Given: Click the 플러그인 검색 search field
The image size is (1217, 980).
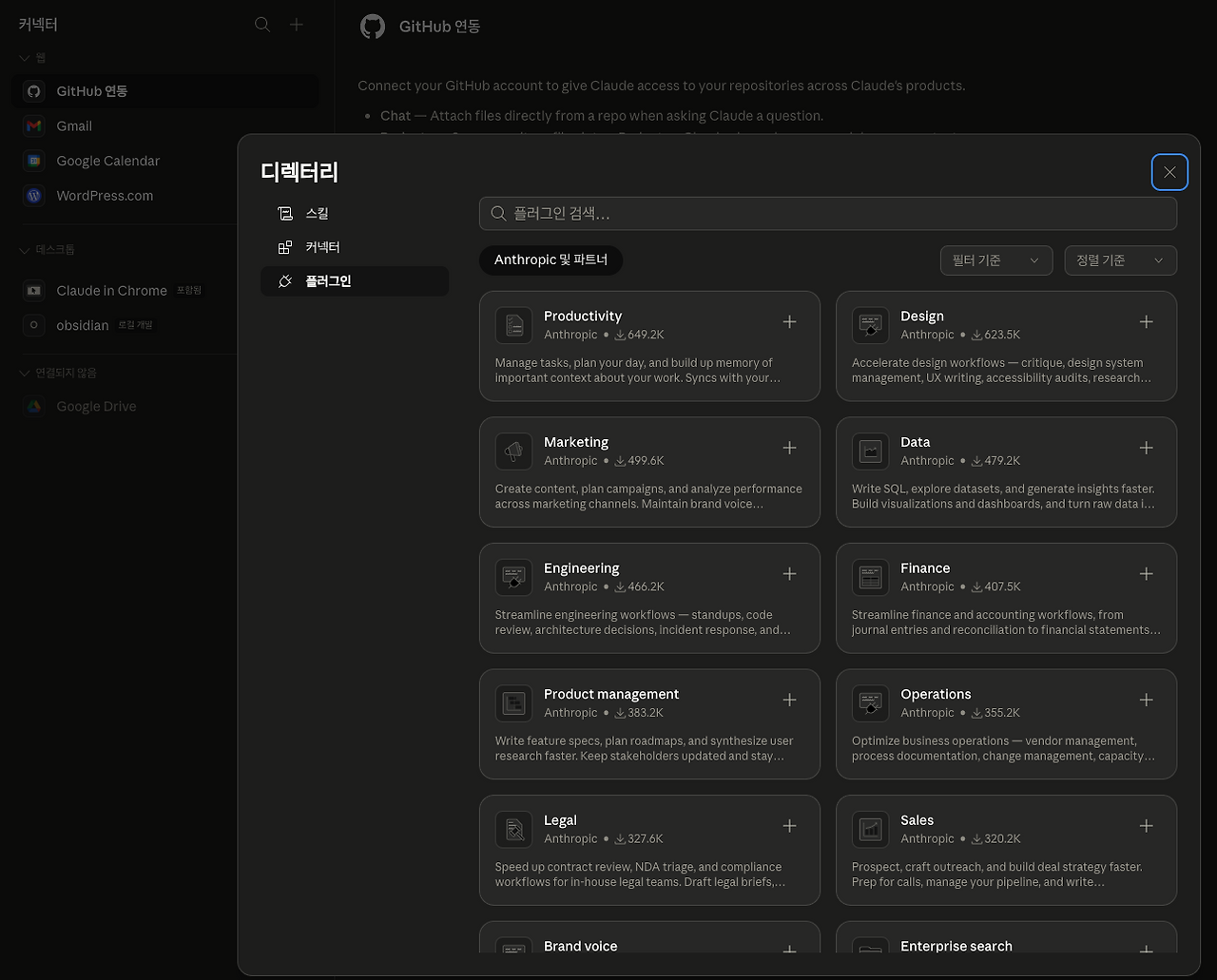Looking at the screenshot, I should (x=828, y=214).
